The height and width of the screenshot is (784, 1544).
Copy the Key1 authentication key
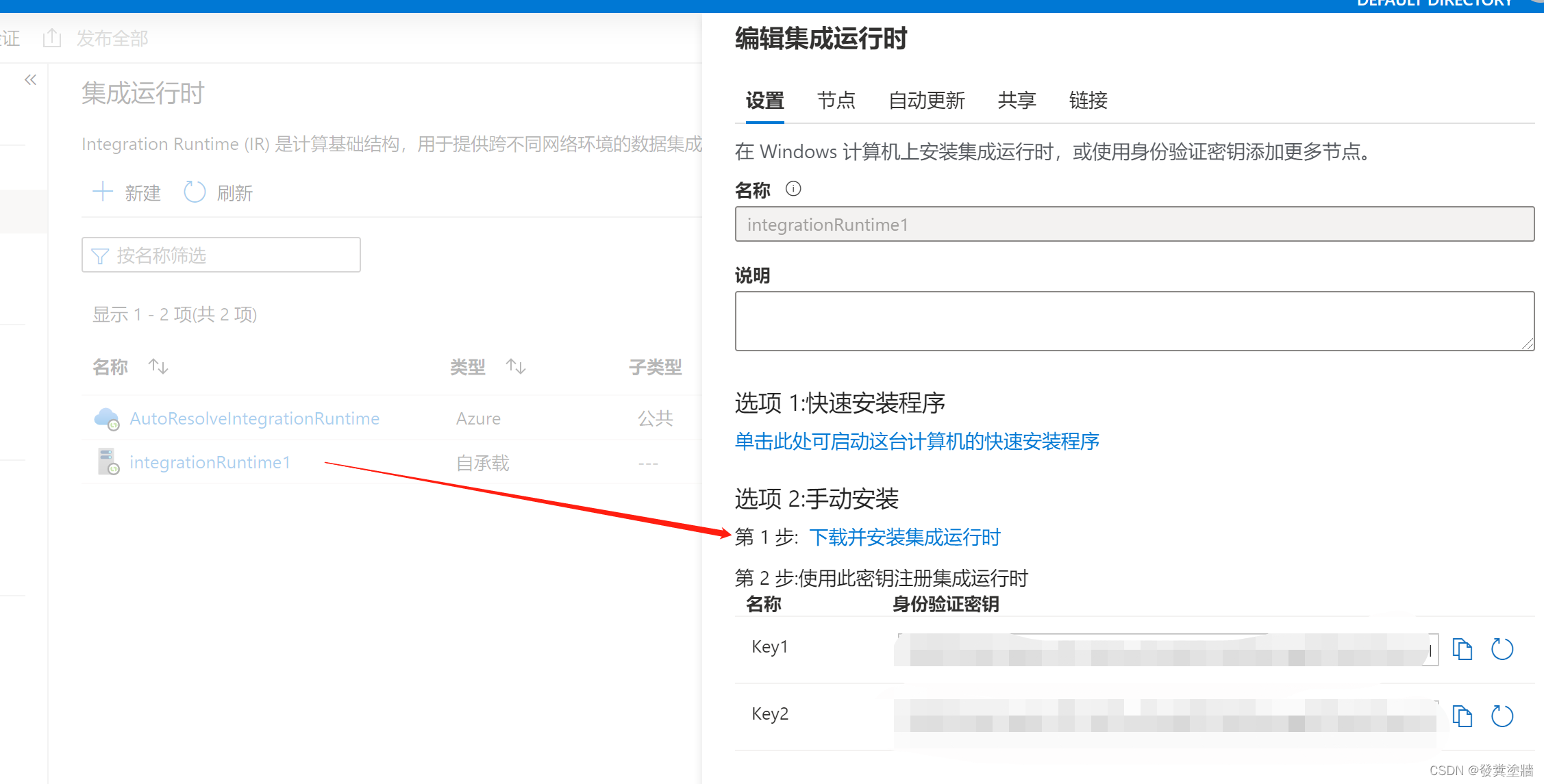pos(1463,649)
